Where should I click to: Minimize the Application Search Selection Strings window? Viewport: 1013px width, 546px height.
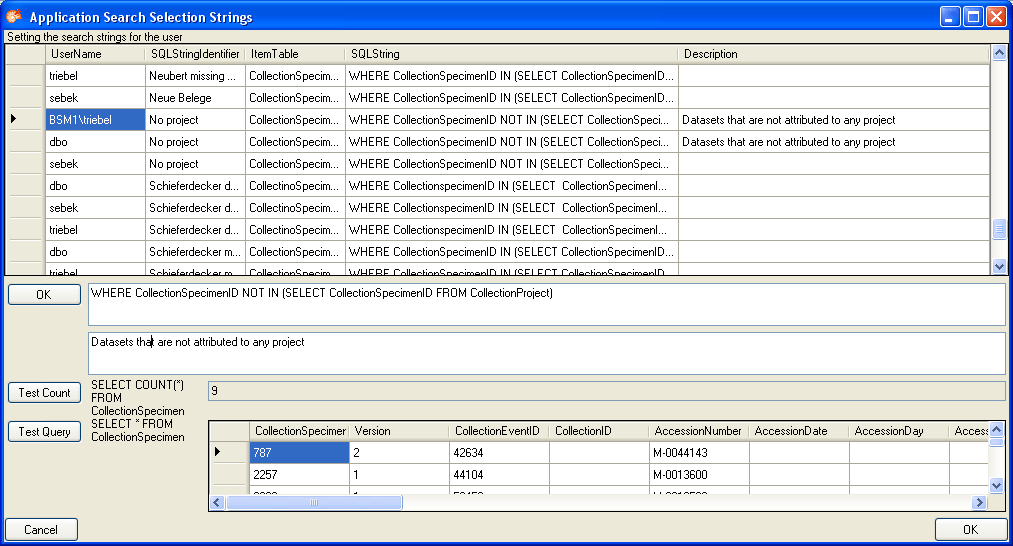[950, 16]
